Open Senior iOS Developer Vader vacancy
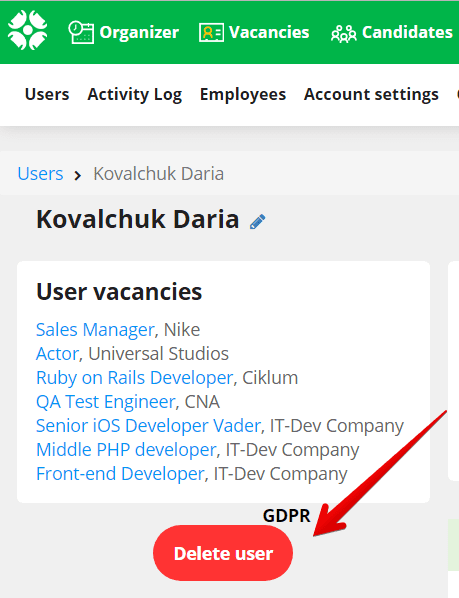459x598 pixels. (x=148, y=426)
